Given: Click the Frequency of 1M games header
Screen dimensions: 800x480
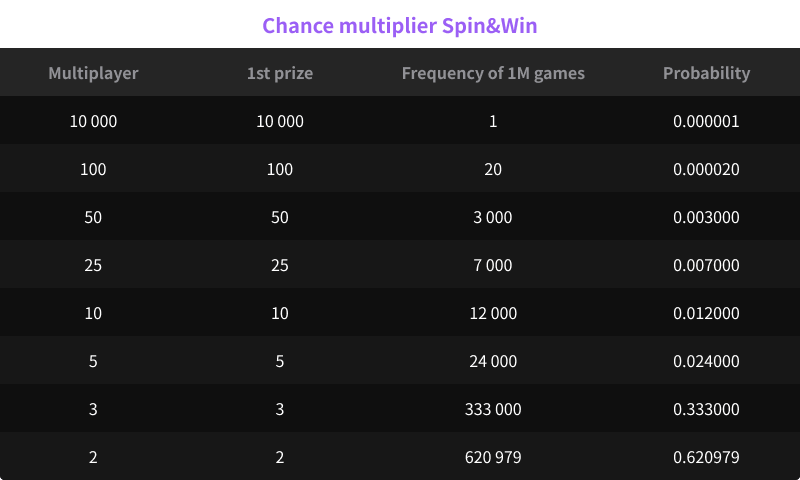Looking at the screenshot, I should point(493,73).
